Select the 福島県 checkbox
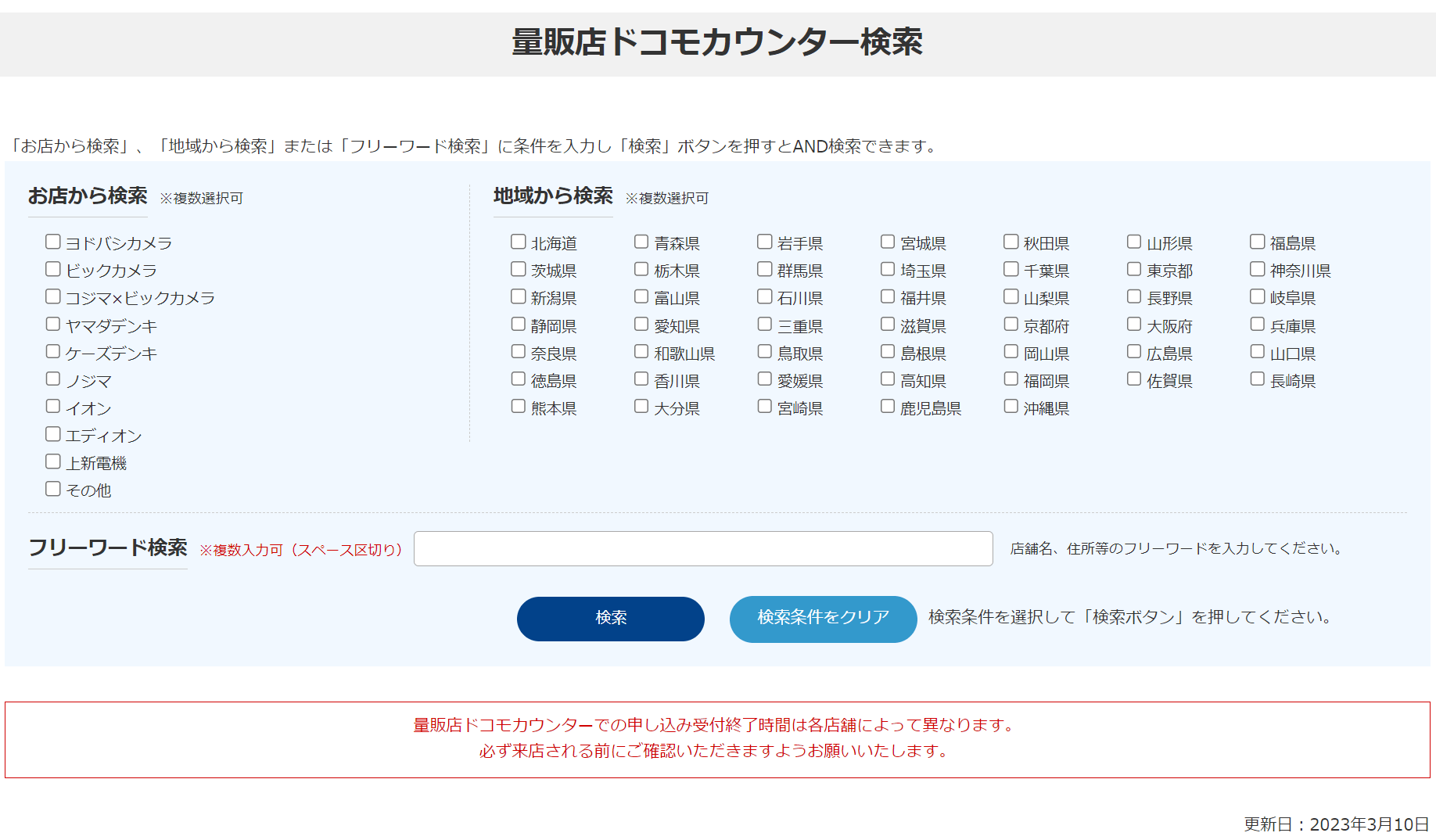The image size is (1436, 840). (x=1258, y=242)
